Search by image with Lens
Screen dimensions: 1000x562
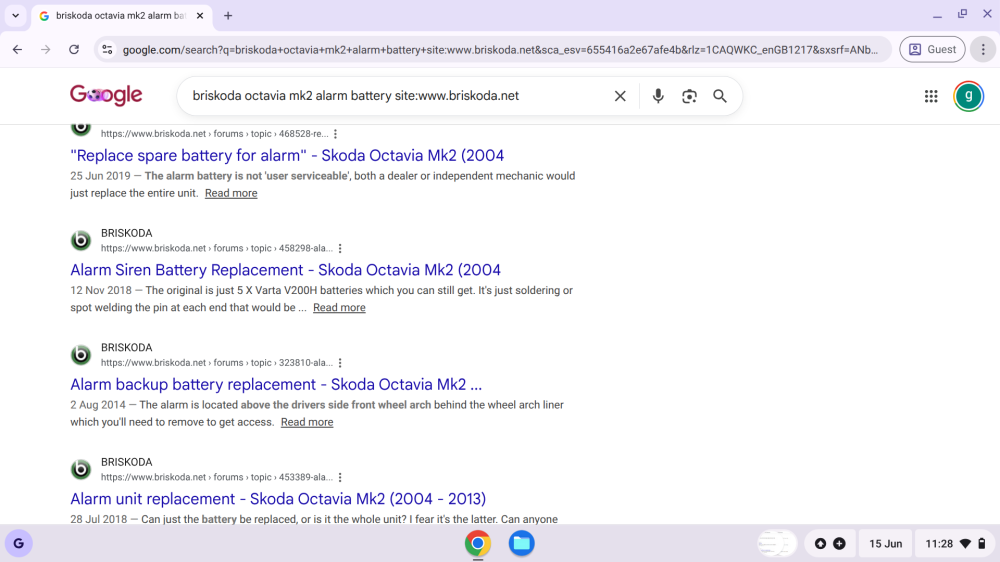pyautogui.click(x=689, y=96)
